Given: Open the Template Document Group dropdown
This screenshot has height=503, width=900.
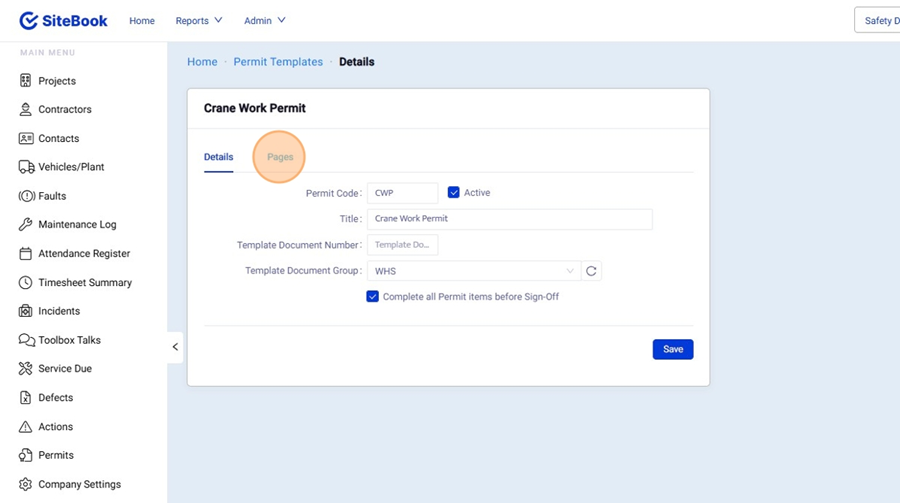Looking at the screenshot, I should pos(473,271).
